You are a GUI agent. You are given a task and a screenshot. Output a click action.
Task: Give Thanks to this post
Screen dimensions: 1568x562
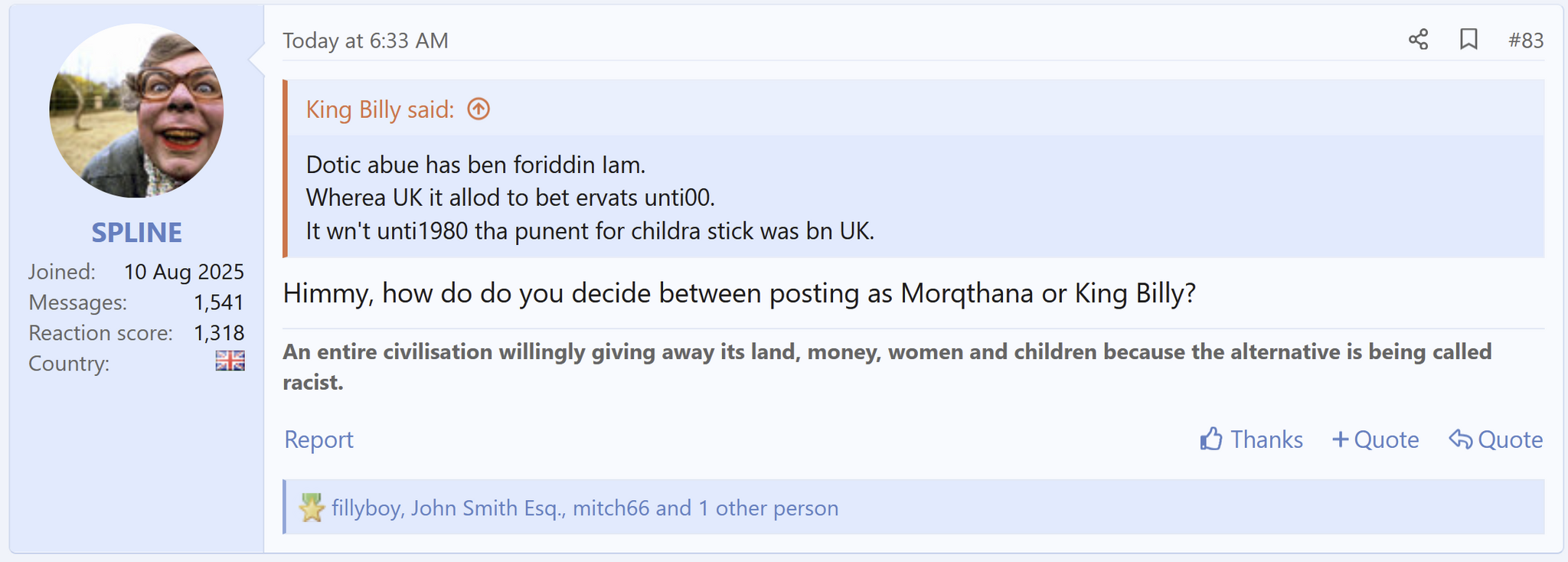point(1266,439)
